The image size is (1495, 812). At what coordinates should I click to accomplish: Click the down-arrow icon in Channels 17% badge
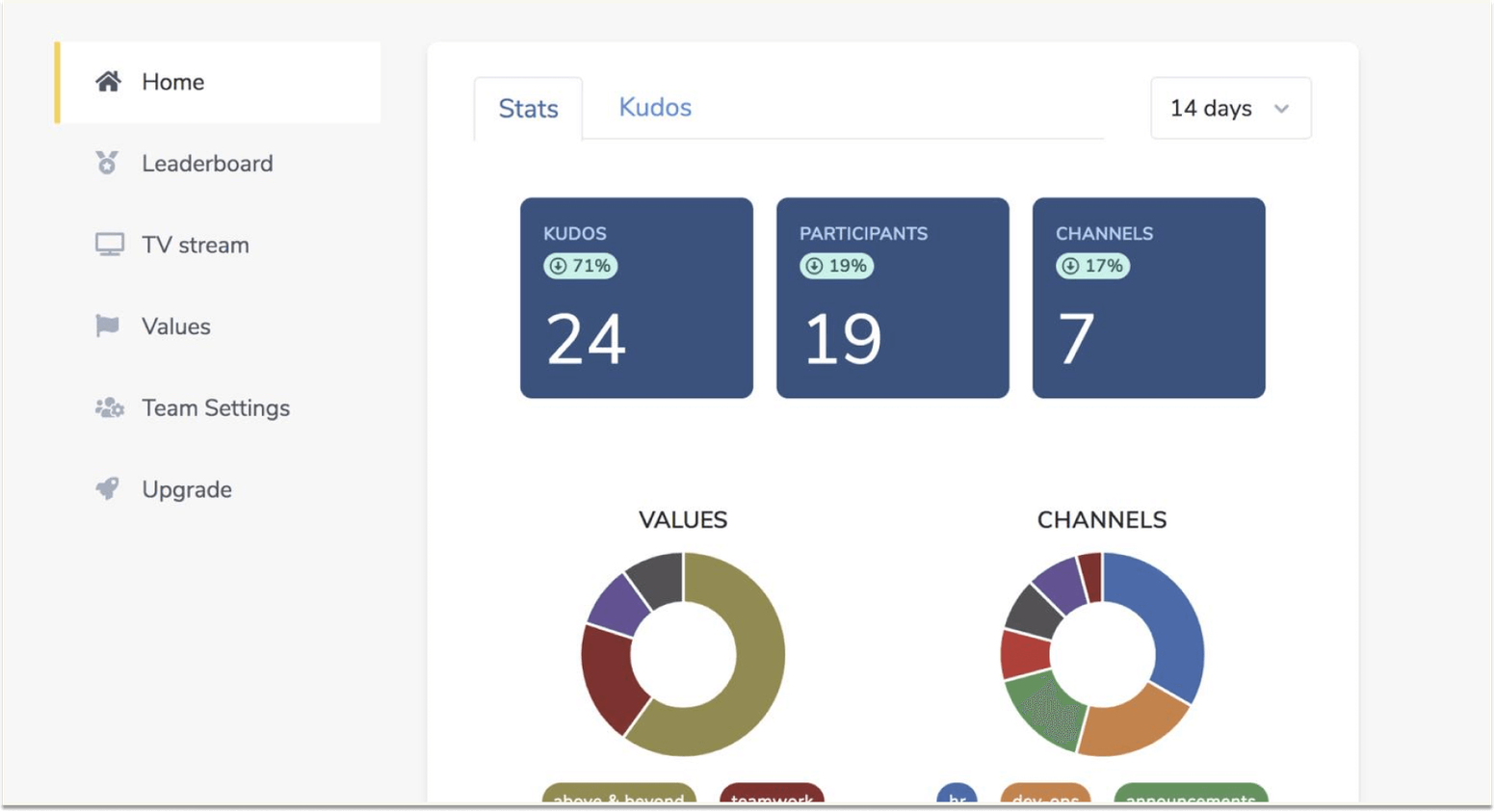1070,266
